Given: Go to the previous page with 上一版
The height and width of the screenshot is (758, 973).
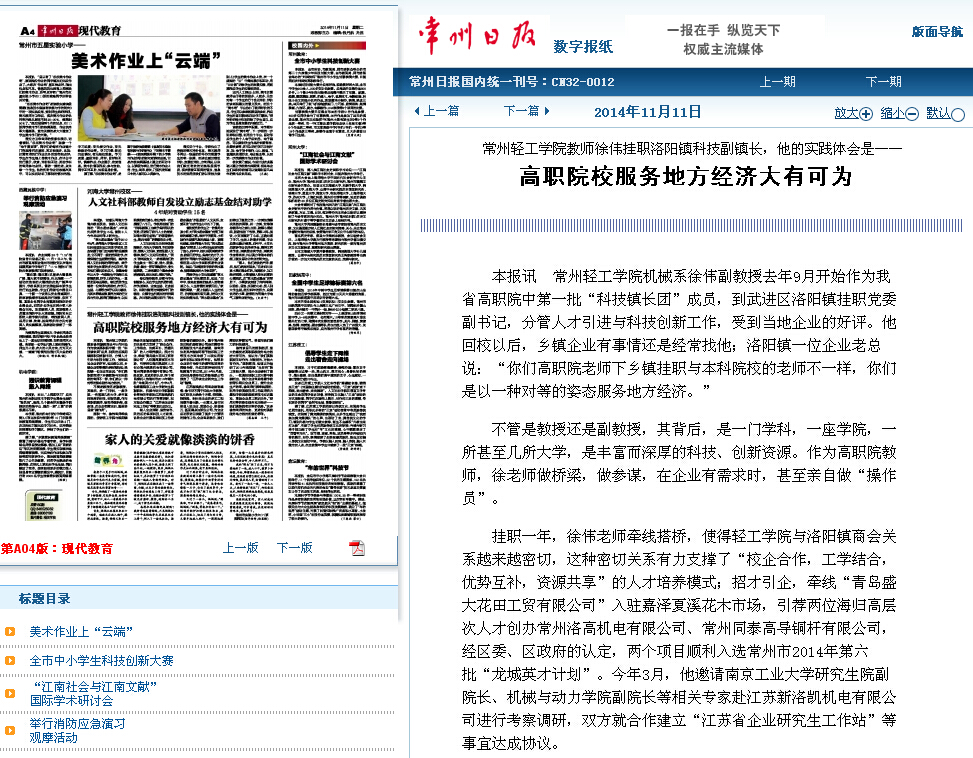Looking at the screenshot, I should click(x=240, y=548).
